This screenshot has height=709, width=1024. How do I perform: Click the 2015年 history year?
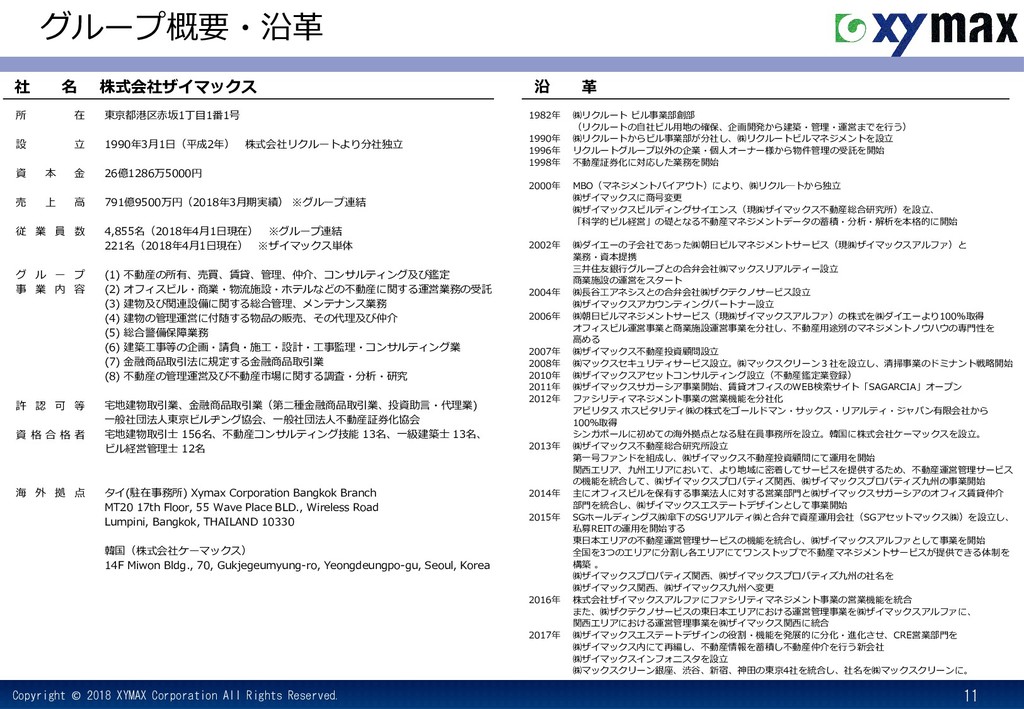click(545, 517)
